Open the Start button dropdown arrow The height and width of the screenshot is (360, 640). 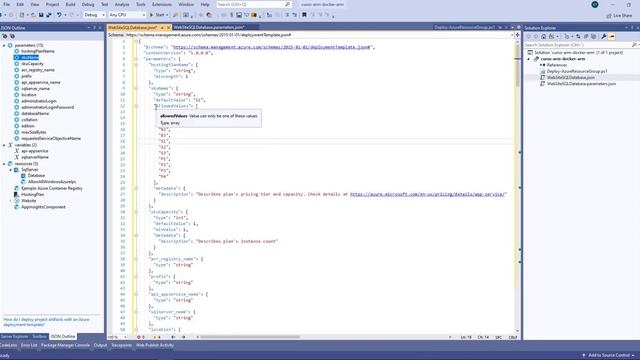pos(167,15)
